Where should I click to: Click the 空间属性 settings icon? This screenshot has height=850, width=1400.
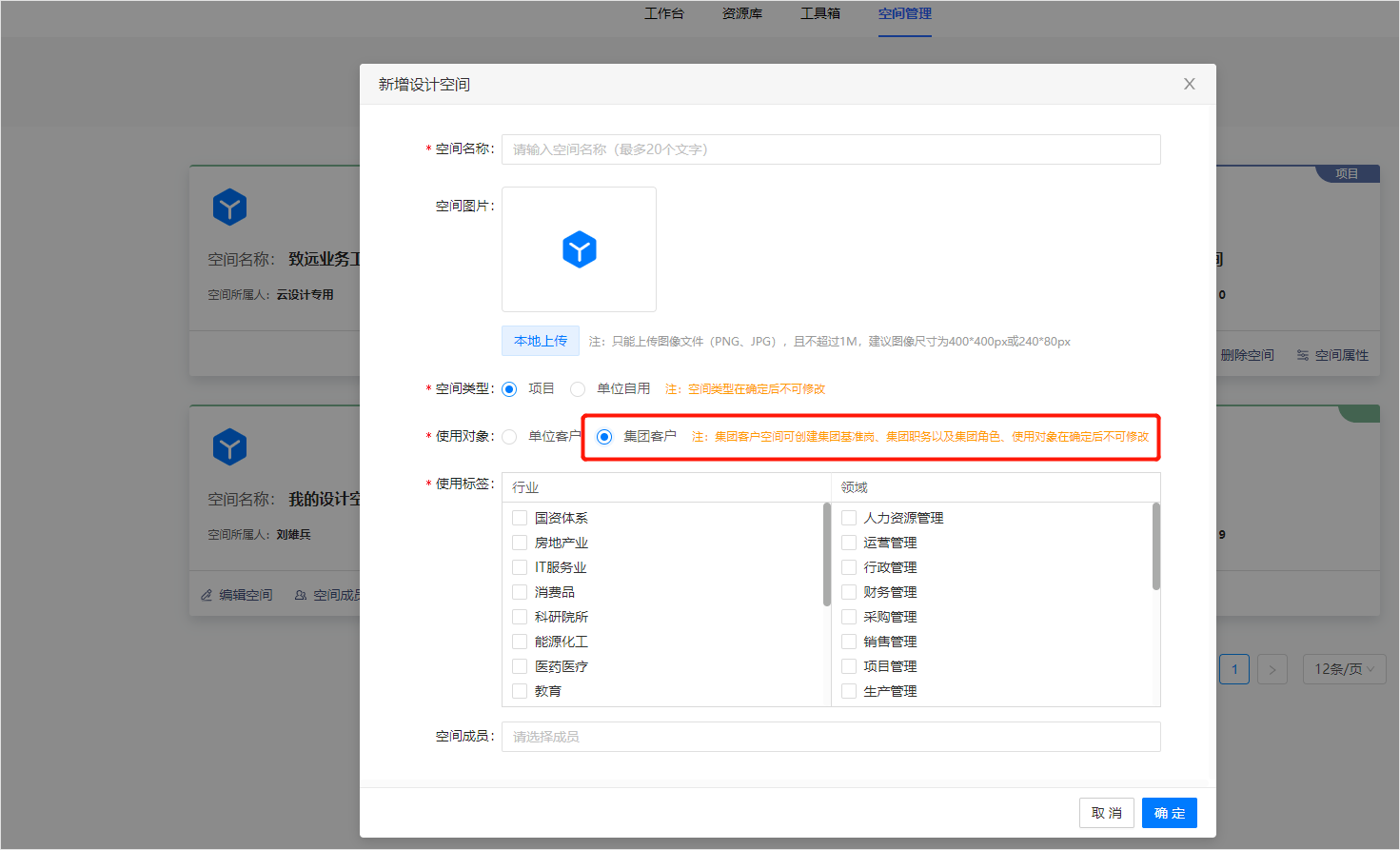(x=1302, y=355)
